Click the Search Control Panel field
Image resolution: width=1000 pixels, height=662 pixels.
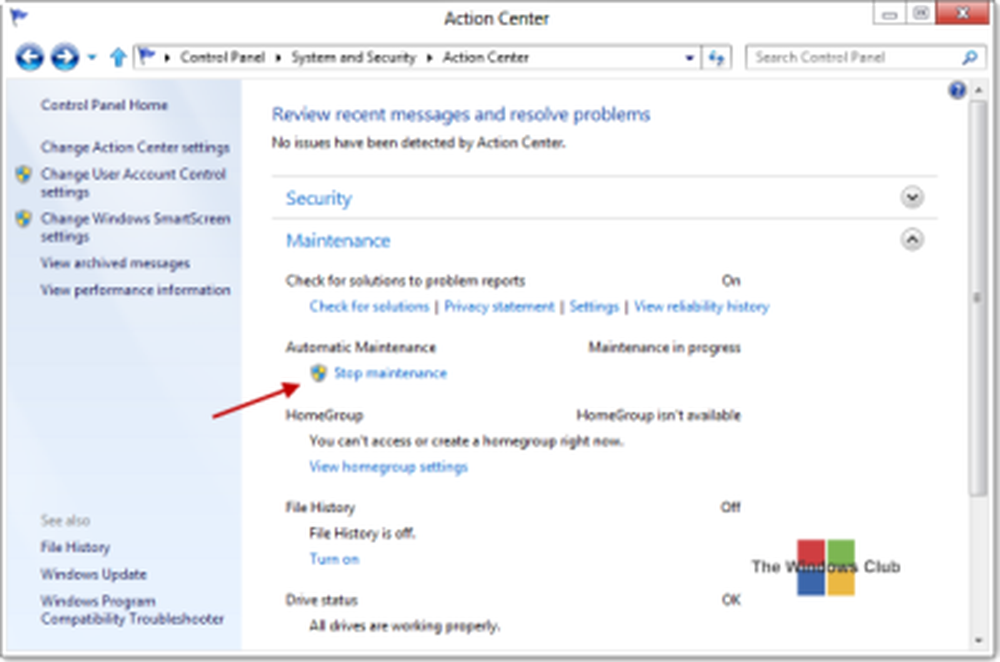pyautogui.click(x=850, y=58)
